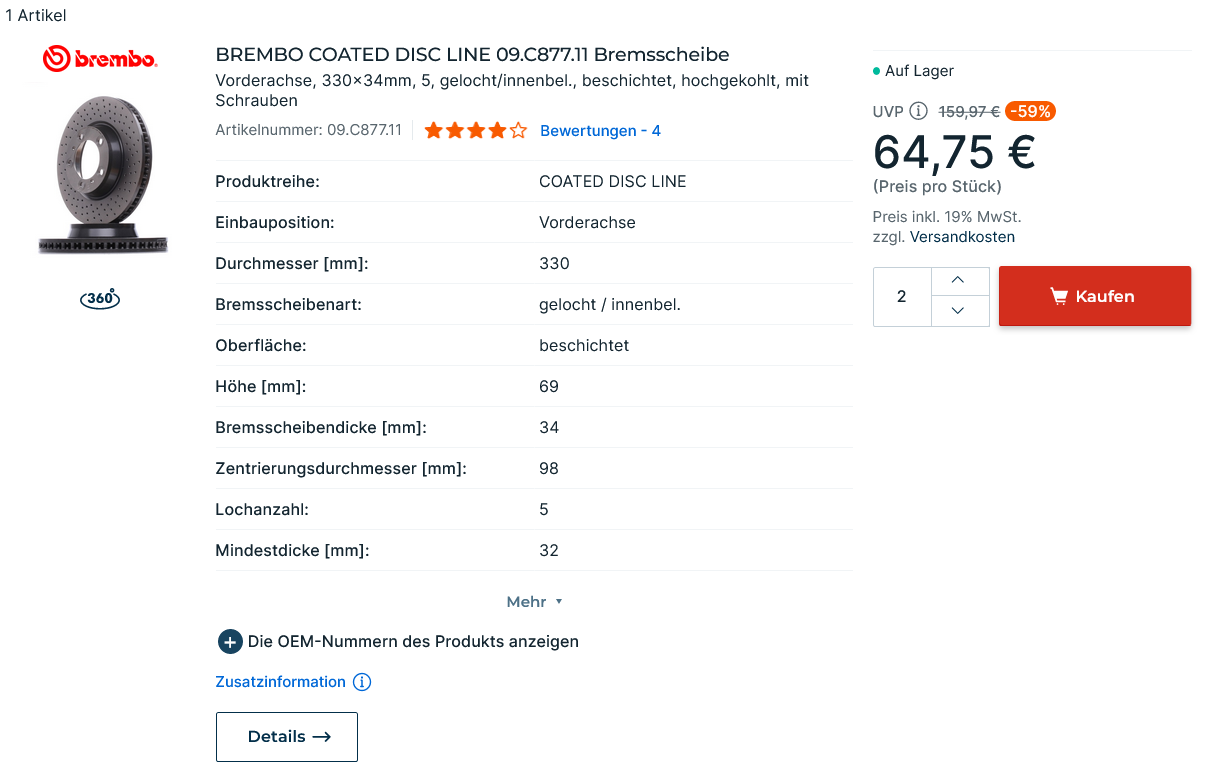
Task: Click the product title BREMBO COATED DISC LINE
Action: pyautogui.click(x=472, y=54)
